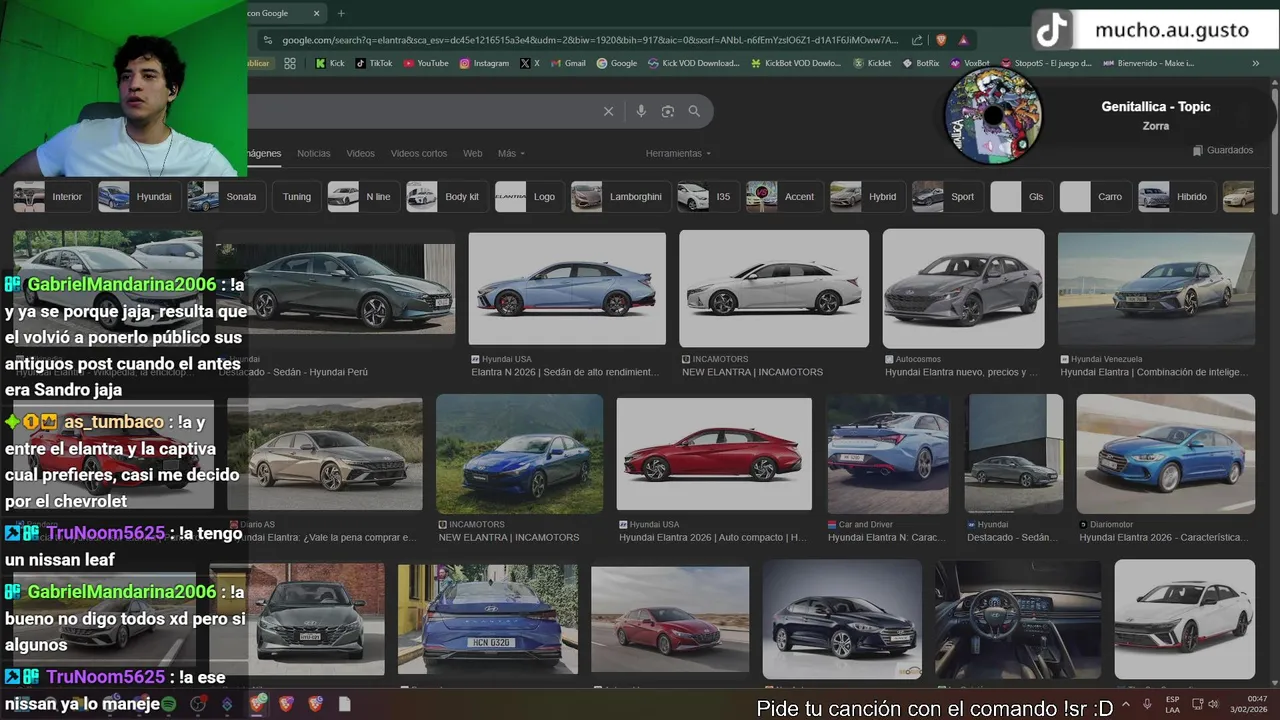This screenshot has width=1280, height=720.
Task: Open the Kick VOD Downloader bookmark
Action: click(x=693, y=63)
